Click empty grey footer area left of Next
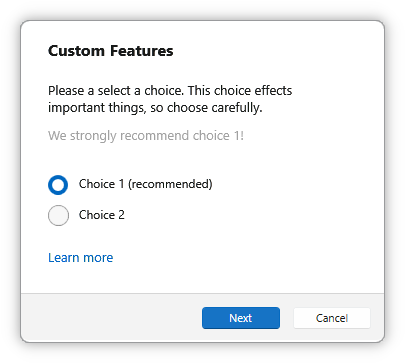Screen dimensions: 405x363 (x=112, y=318)
